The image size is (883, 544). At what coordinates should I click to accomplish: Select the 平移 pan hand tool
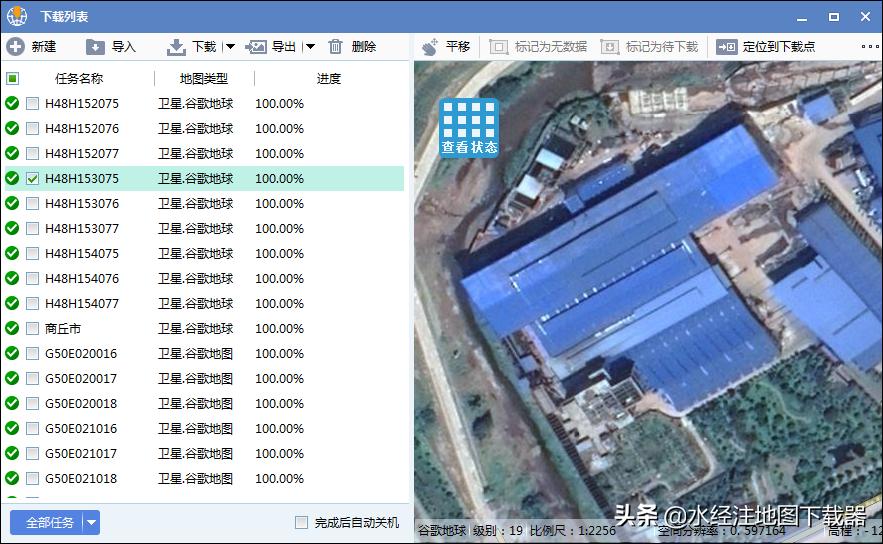[430, 47]
